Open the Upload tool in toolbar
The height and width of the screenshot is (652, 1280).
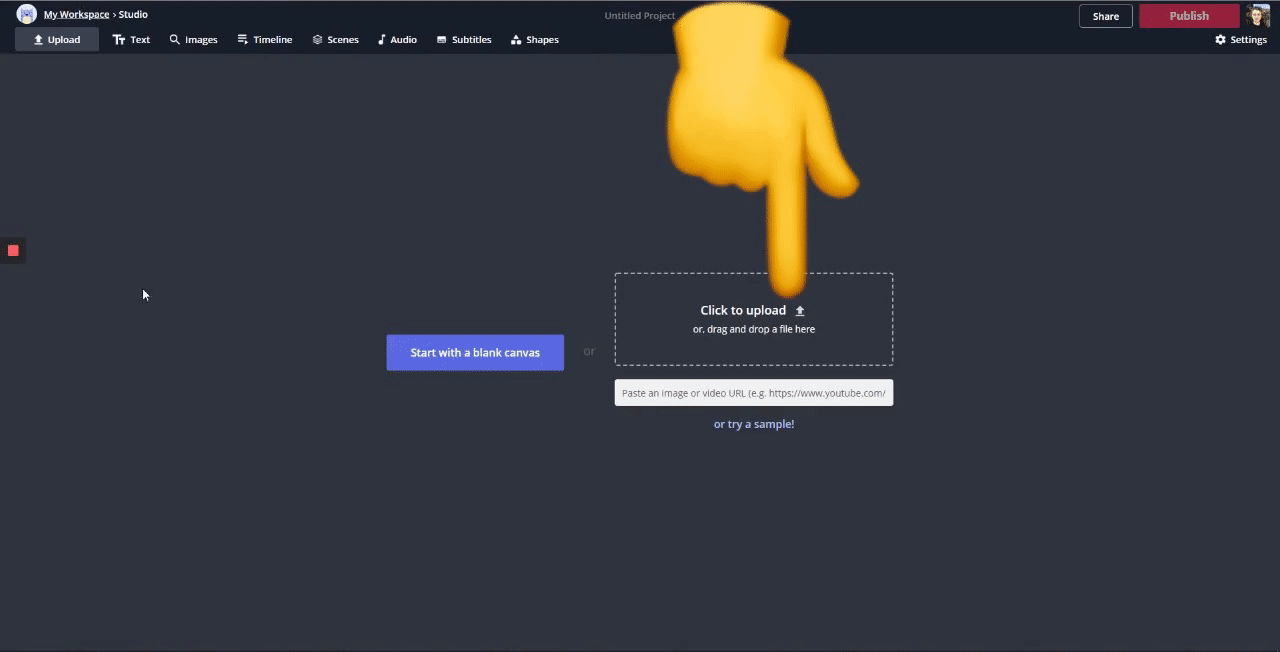click(x=57, y=40)
